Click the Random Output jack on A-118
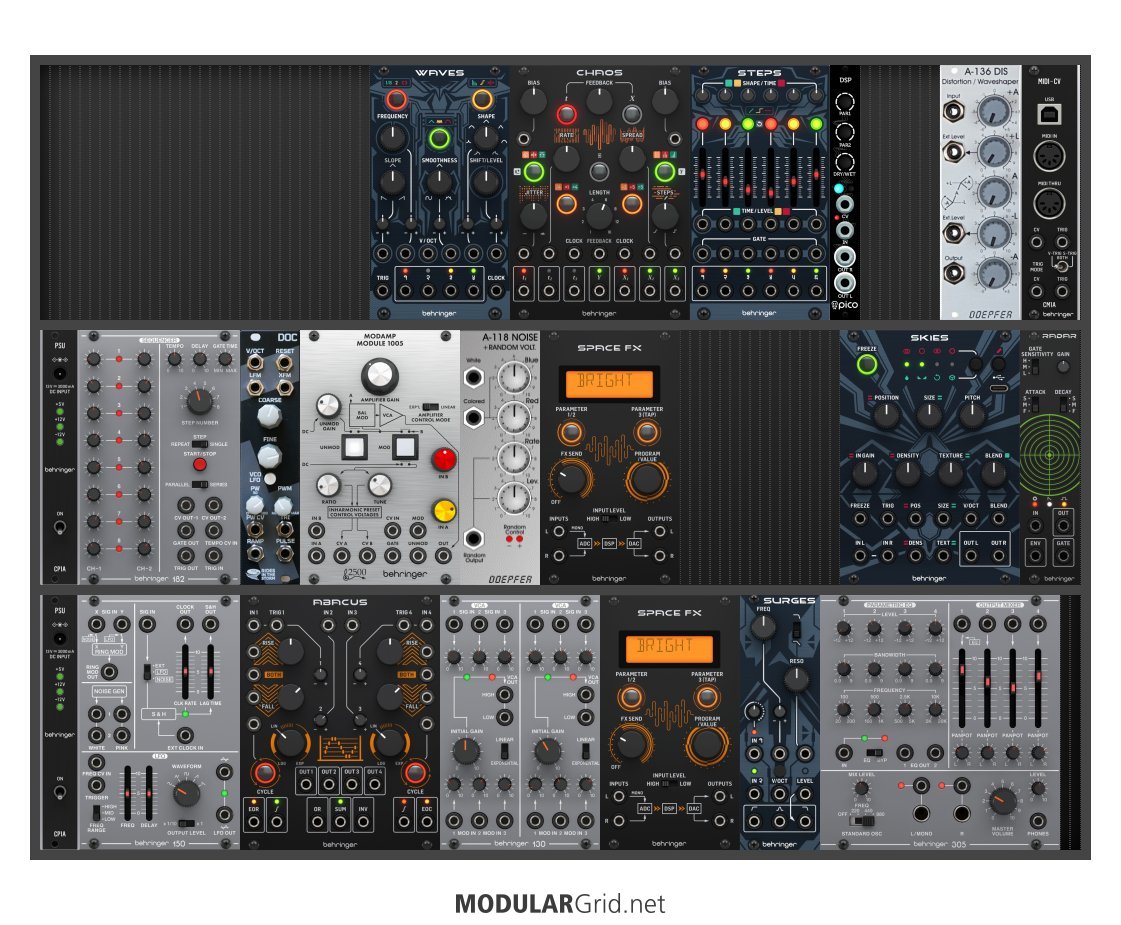Viewport: 1121px width, 925px height. 473,538
